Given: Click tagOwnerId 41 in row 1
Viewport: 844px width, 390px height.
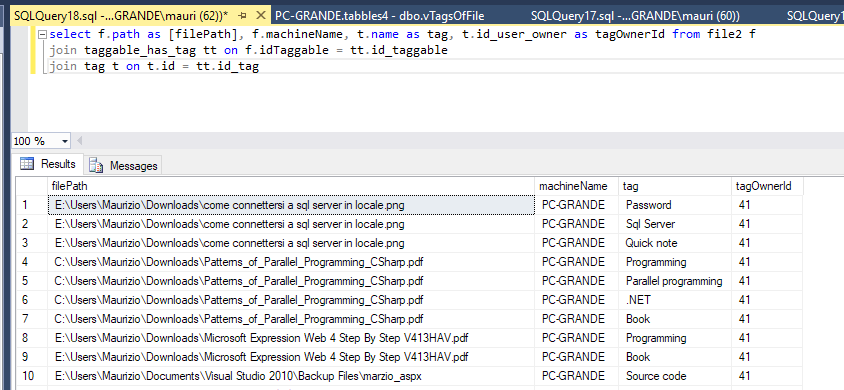Looking at the screenshot, I should pyautogui.click(x=767, y=205).
